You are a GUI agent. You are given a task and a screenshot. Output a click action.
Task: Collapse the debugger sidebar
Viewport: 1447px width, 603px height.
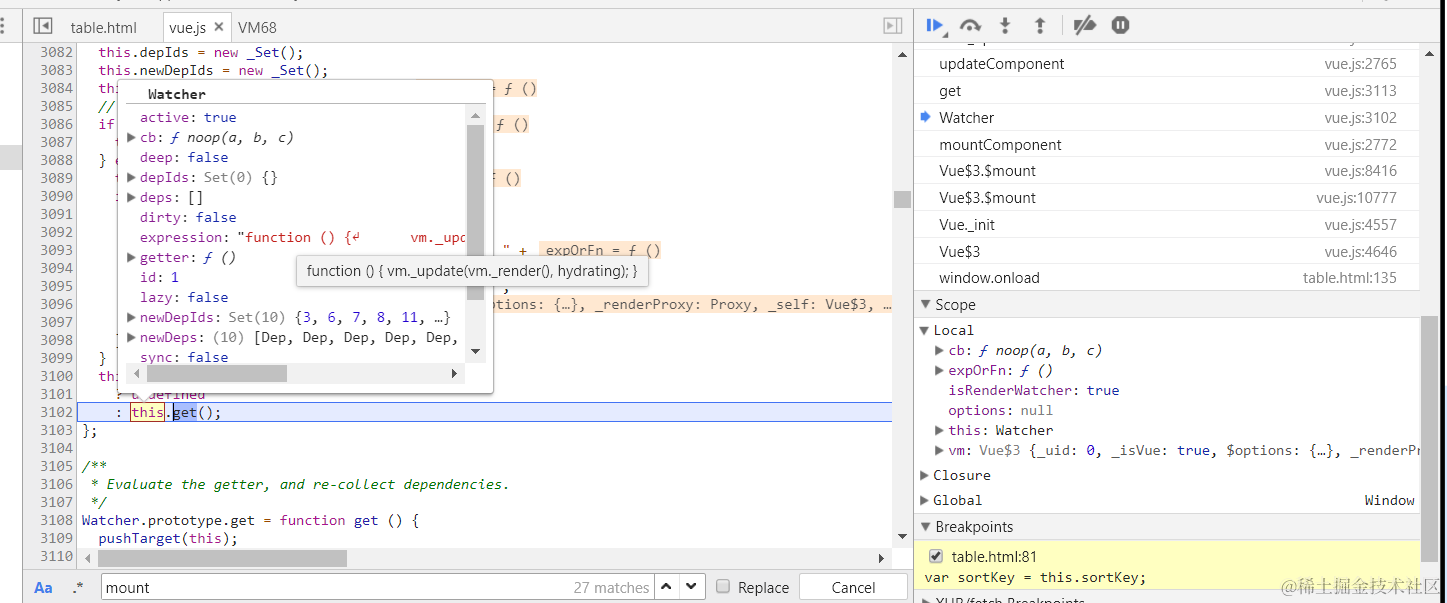[892, 26]
